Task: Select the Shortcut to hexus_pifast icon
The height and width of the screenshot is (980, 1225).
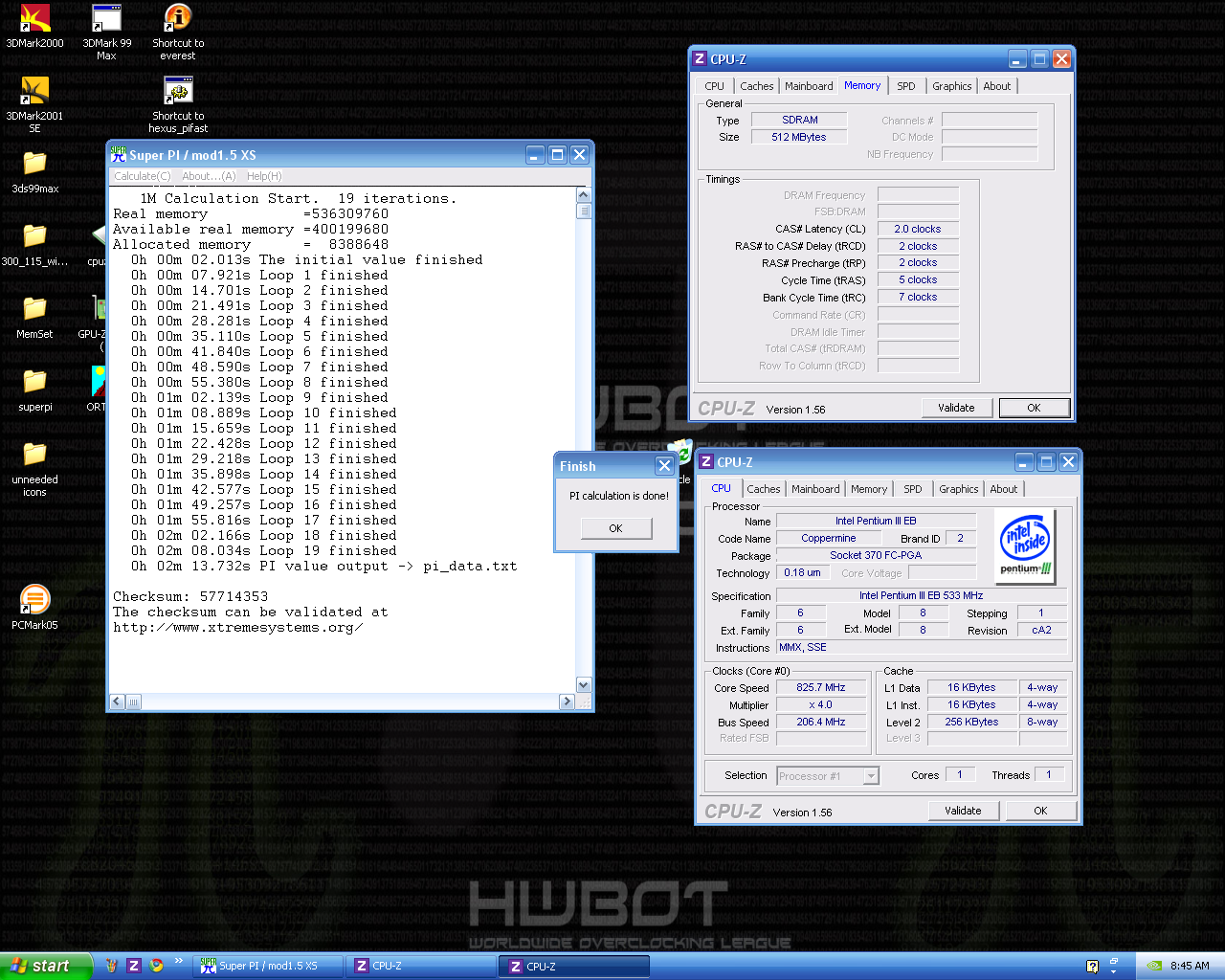Action: (178, 104)
